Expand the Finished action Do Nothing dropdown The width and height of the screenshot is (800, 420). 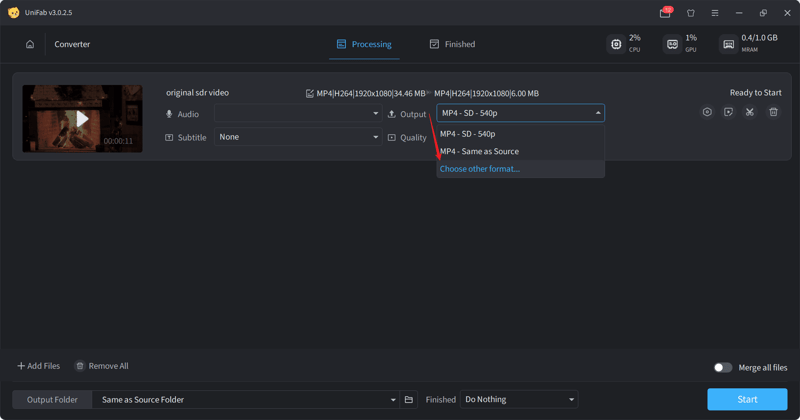(519, 400)
